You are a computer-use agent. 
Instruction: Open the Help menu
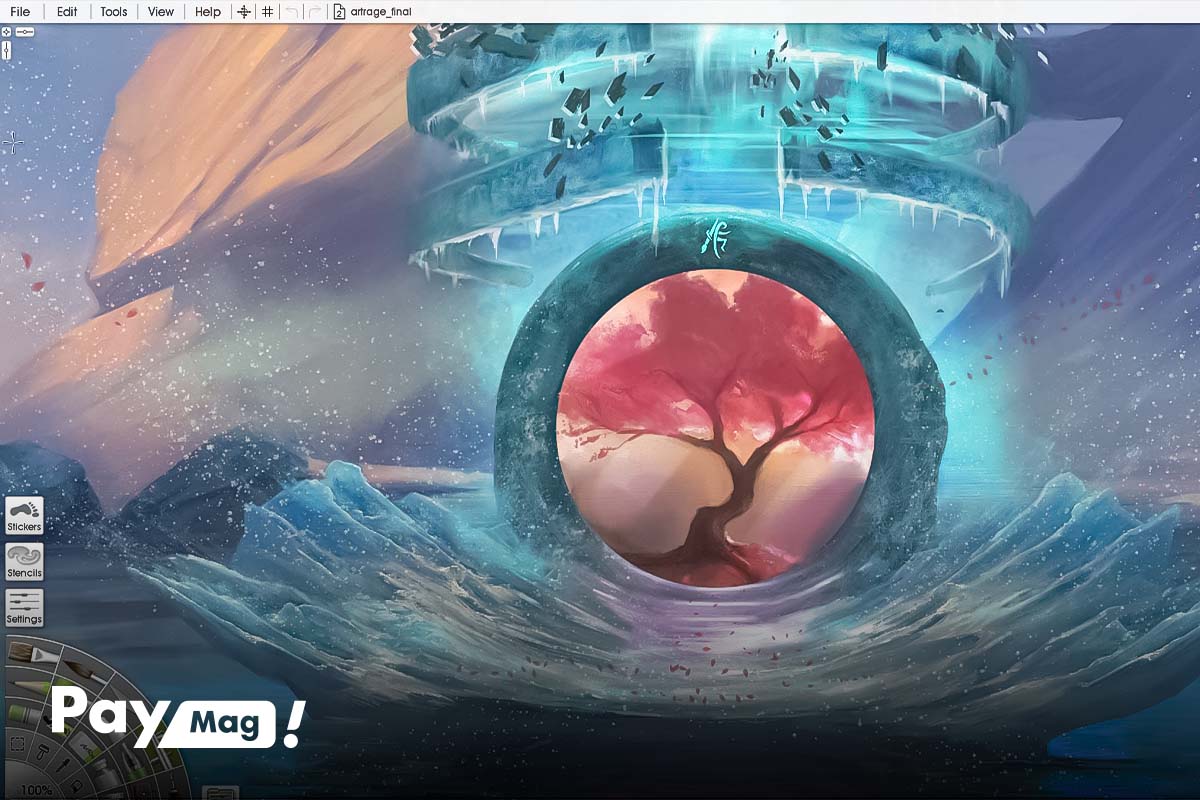point(208,12)
